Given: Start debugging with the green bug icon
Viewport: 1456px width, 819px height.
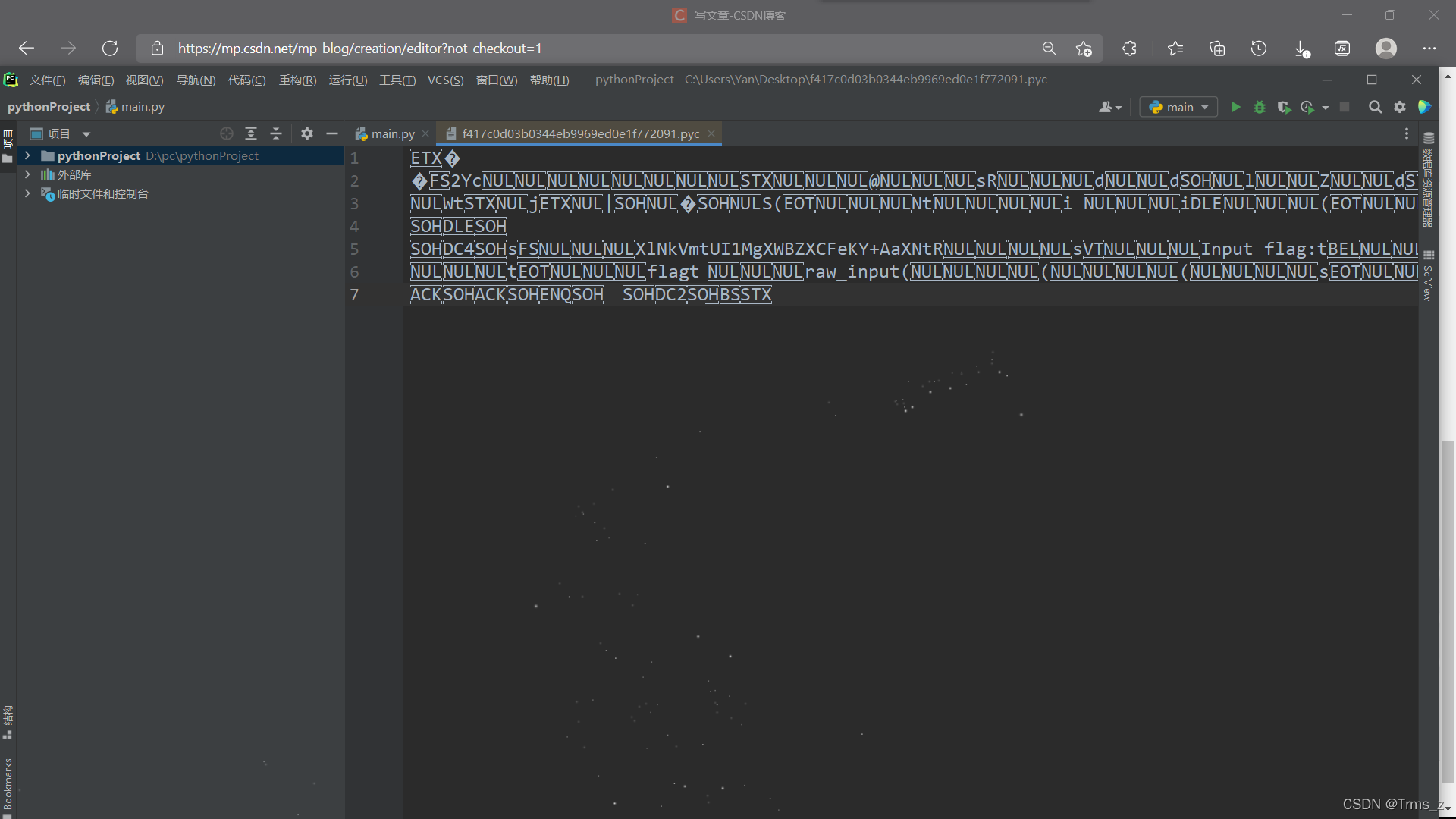Looking at the screenshot, I should [x=1260, y=107].
